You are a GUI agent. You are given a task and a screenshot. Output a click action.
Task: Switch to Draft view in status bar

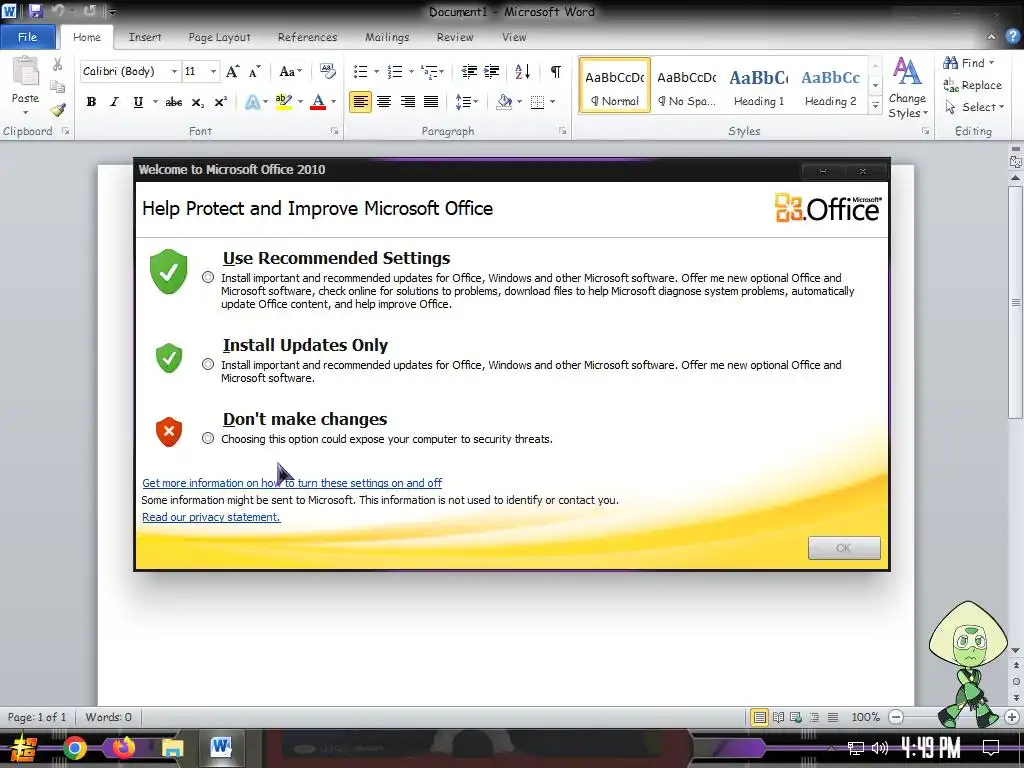(833, 717)
